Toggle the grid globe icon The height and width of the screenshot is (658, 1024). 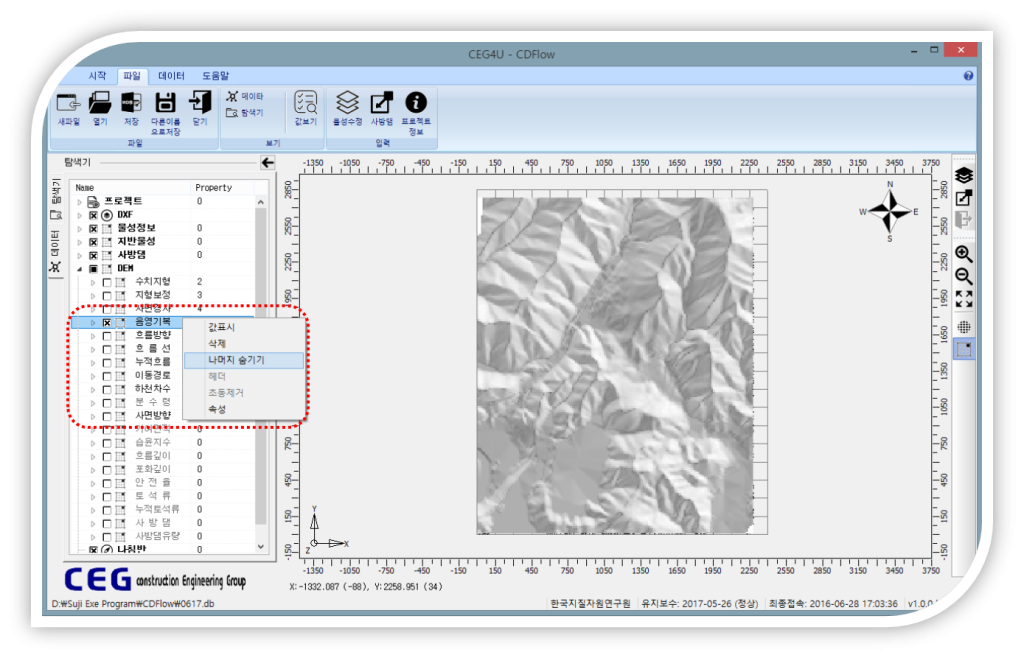coord(964,327)
